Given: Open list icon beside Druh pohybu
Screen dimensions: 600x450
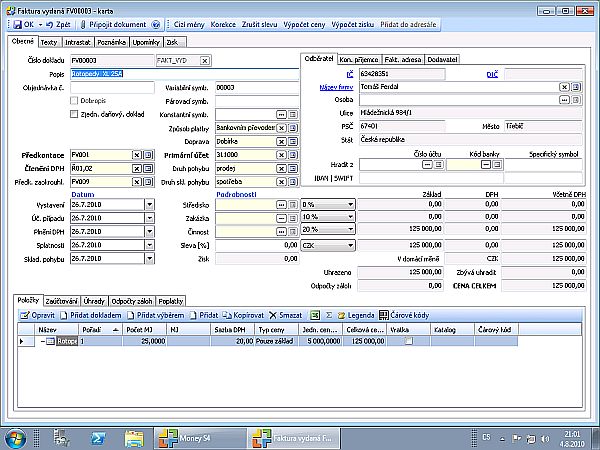Looking at the screenshot, I should coord(293,168).
